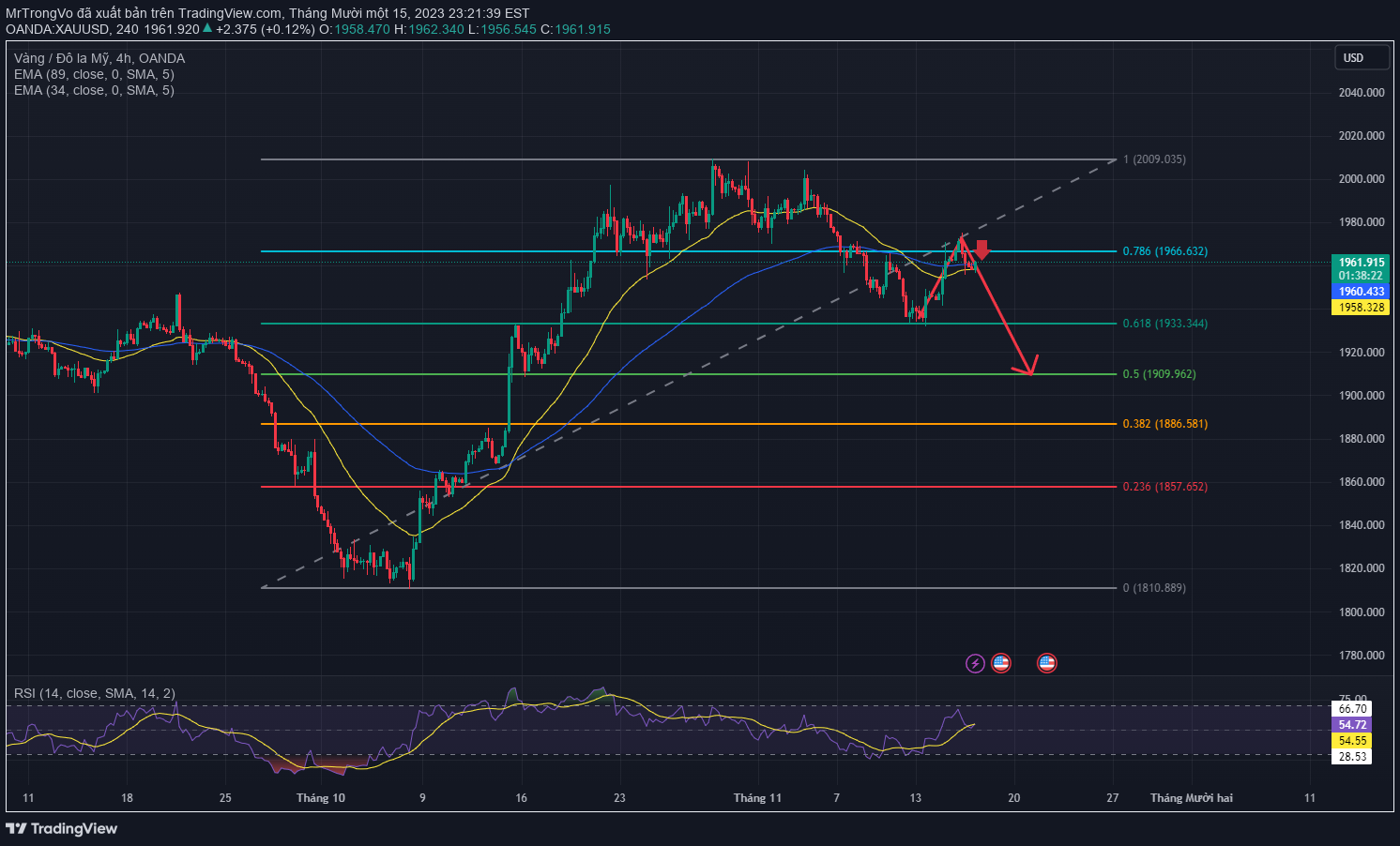The height and width of the screenshot is (846, 1400).
Task: Click the EMA (89, close, 0, SMA, 5) label
Action: coord(94,74)
